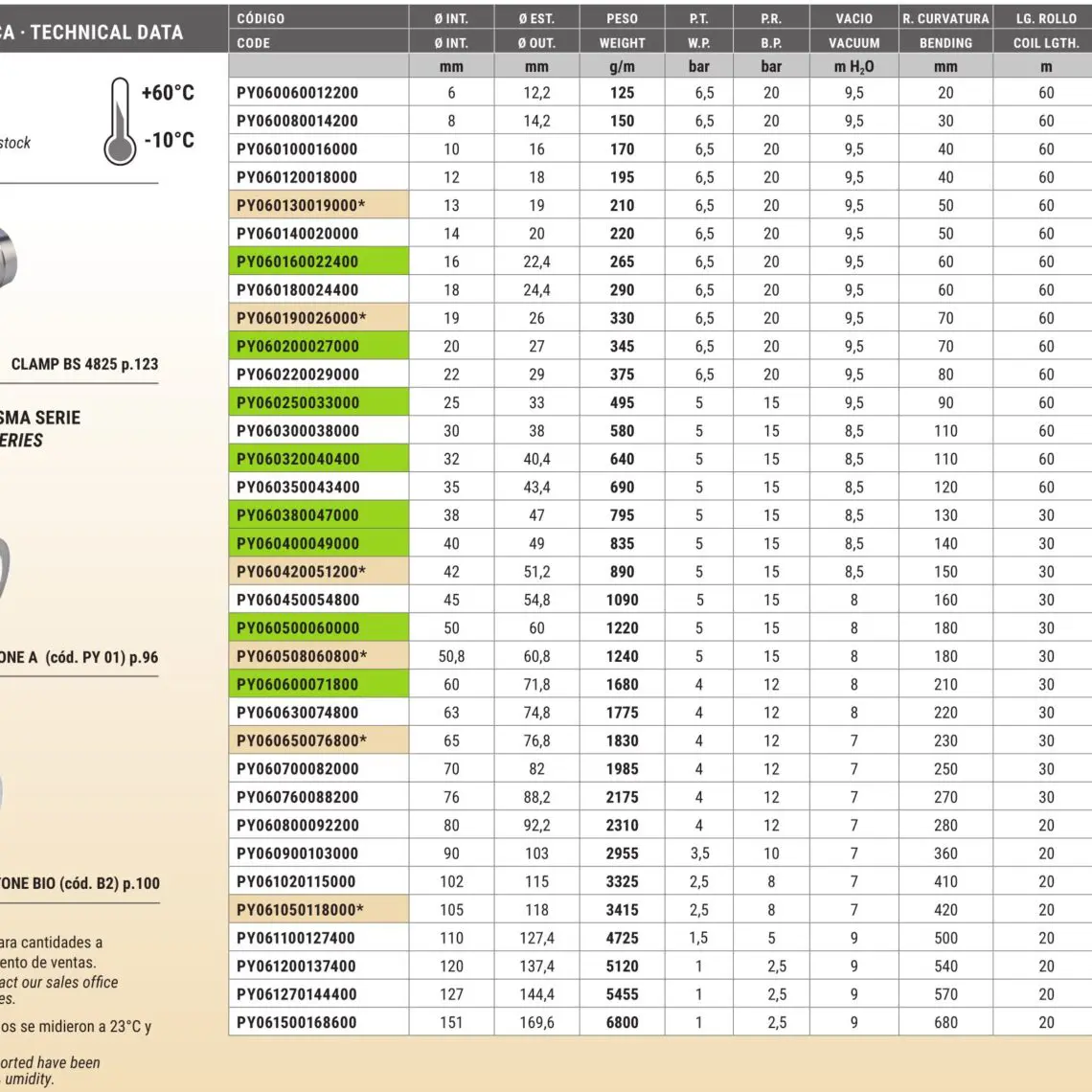Click the VACIO / VACUUM column header

(x=853, y=31)
